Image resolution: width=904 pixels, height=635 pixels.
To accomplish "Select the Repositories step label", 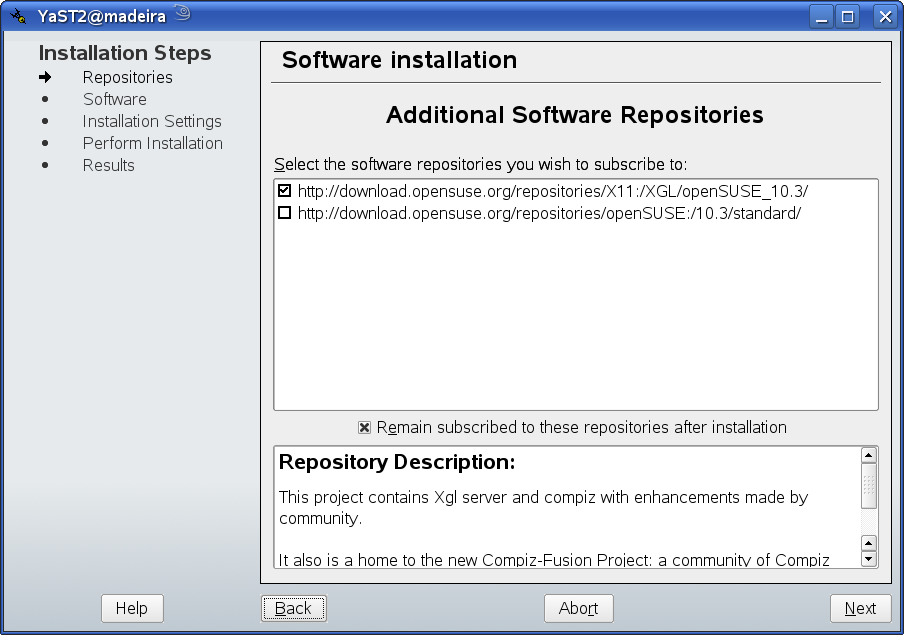I will tap(127, 77).
